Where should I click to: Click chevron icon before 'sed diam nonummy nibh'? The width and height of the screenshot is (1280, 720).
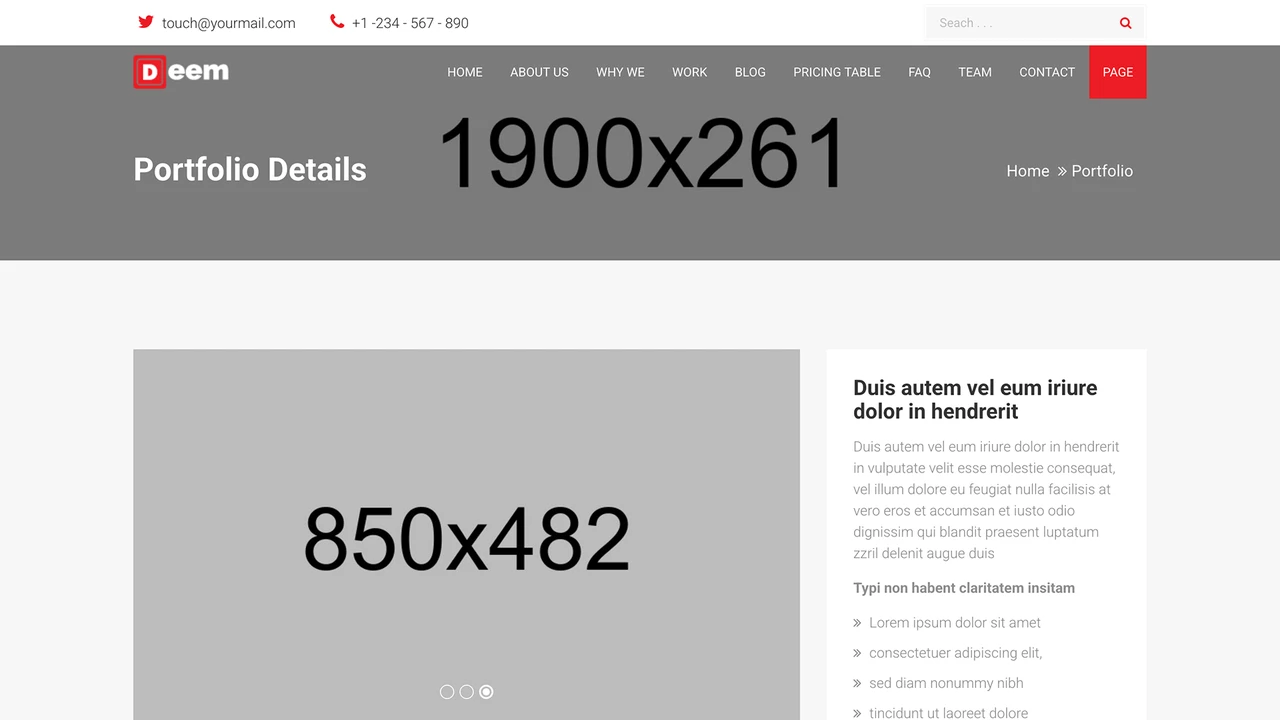tap(857, 683)
